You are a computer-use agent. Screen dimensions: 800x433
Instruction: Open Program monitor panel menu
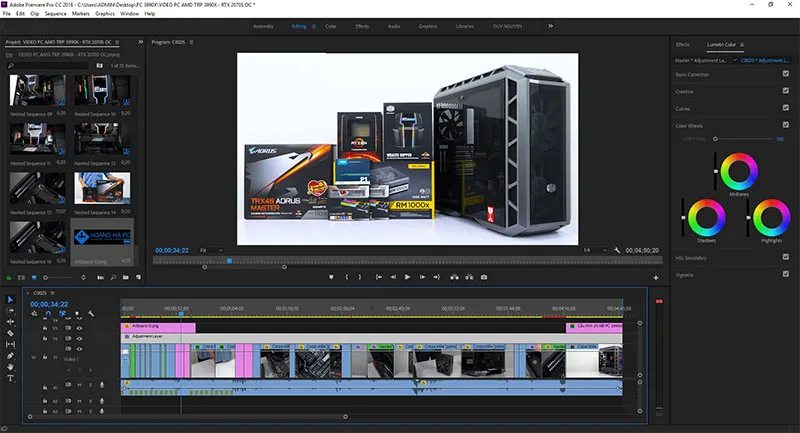(191, 42)
